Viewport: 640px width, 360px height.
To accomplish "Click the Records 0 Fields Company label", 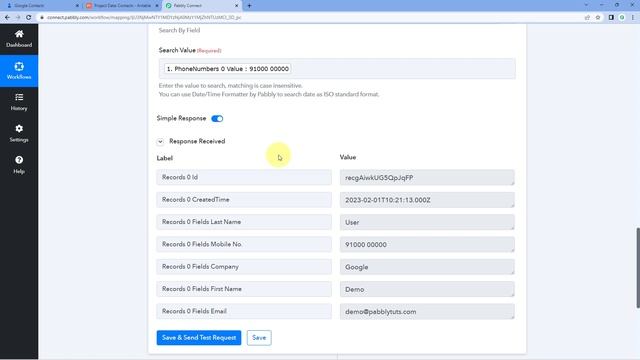I will [x=244, y=267].
